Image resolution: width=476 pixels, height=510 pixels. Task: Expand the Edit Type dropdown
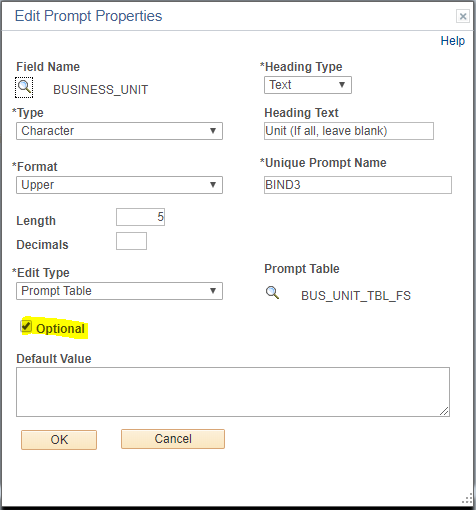119,291
